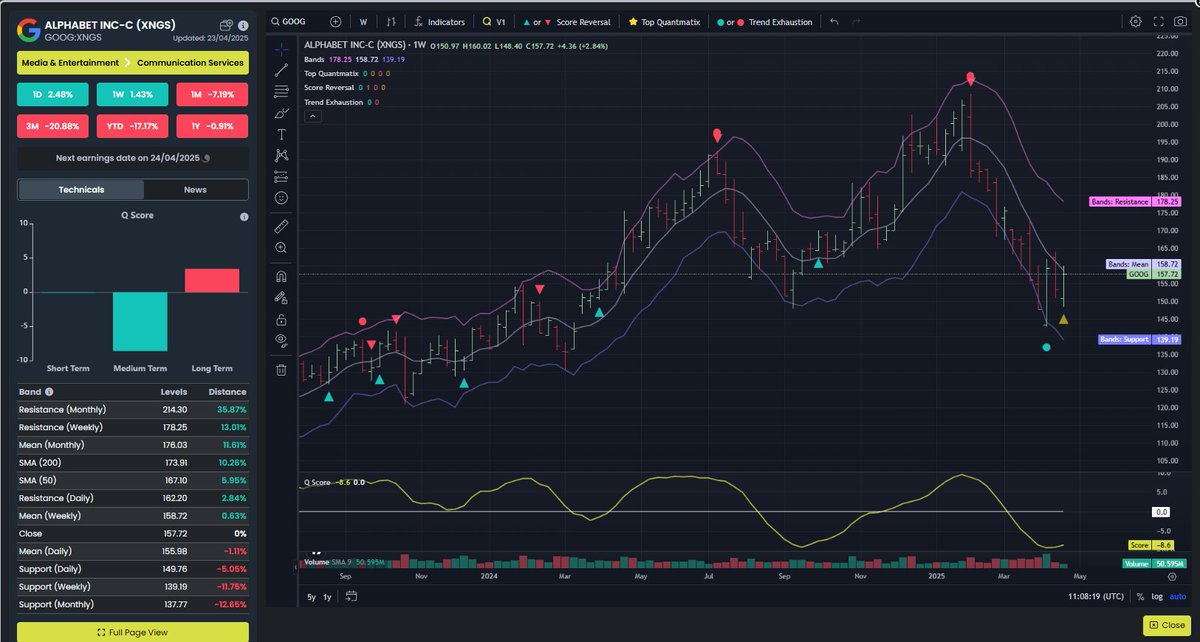
Task: Toggle hide all drawings eye icon
Action: 281,340
